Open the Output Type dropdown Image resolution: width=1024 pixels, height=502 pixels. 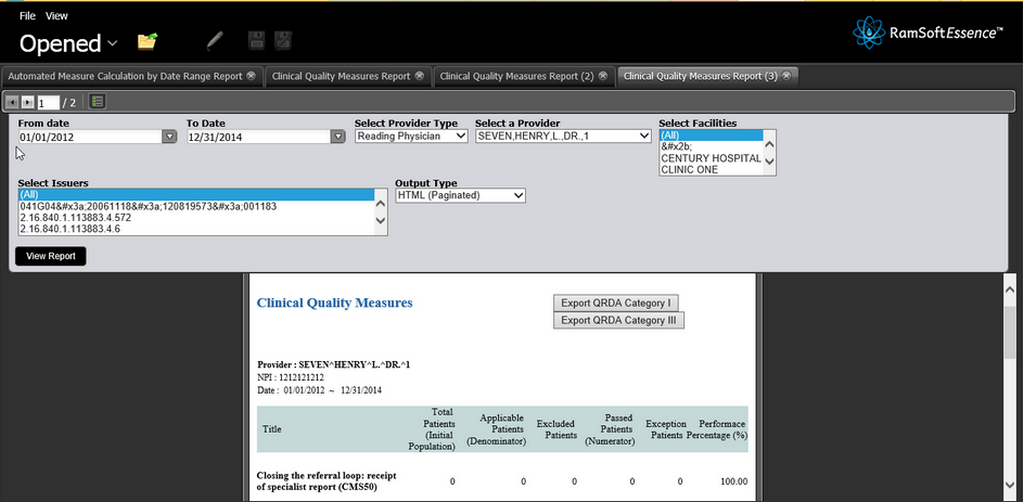[x=518, y=196]
